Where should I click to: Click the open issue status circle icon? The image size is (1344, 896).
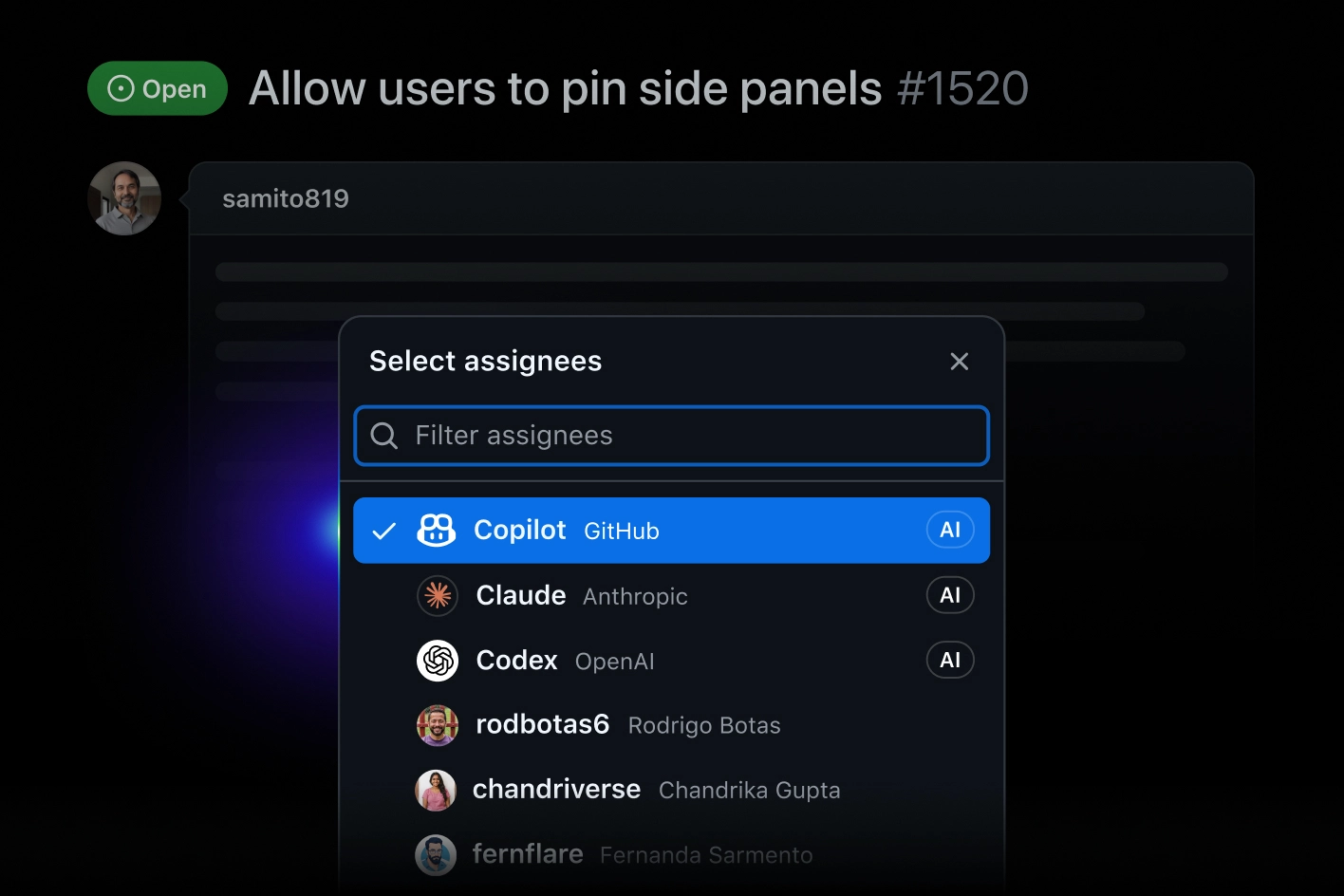pyautogui.click(x=120, y=87)
